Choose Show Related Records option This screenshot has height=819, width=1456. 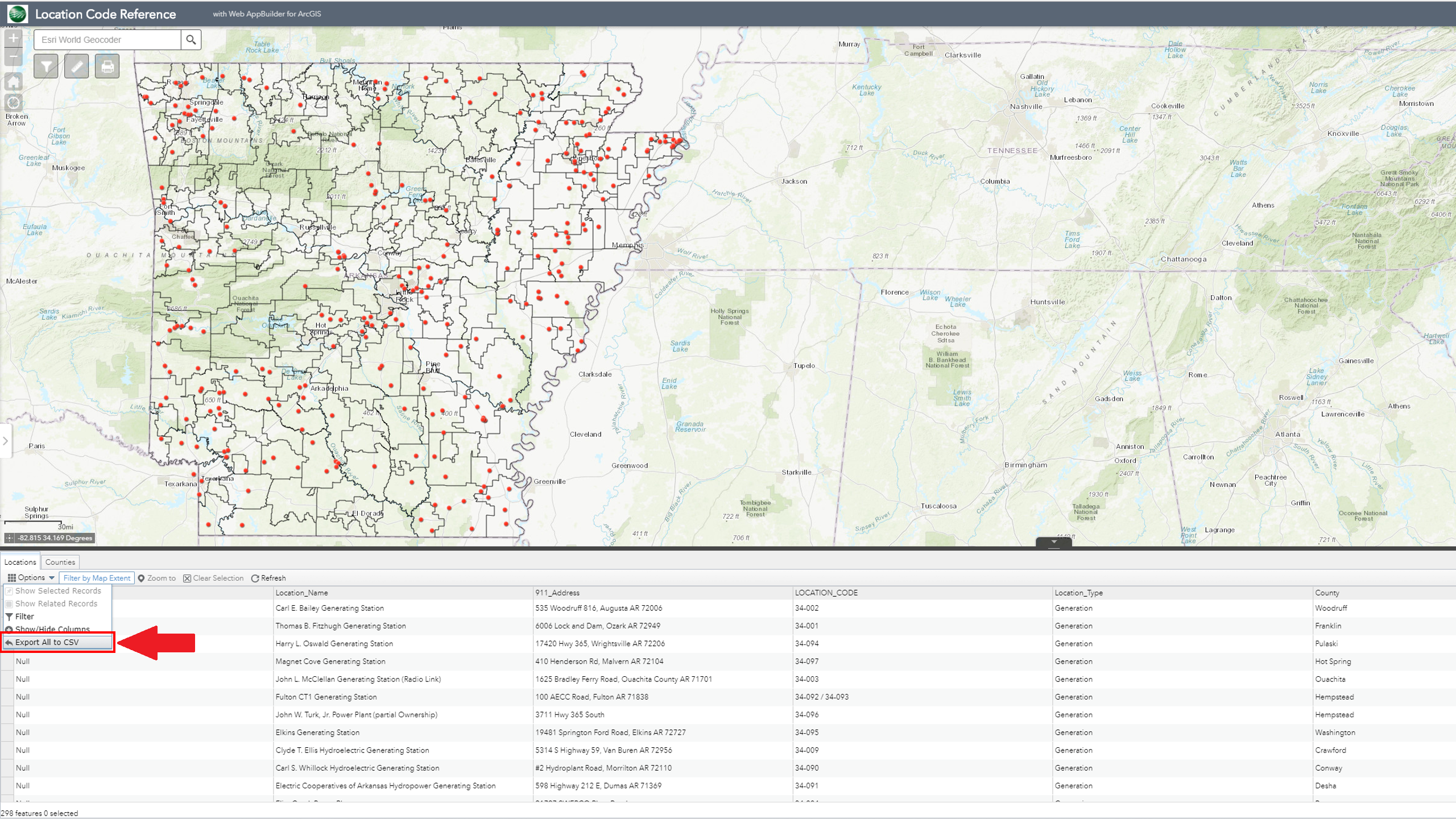(57, 603)
